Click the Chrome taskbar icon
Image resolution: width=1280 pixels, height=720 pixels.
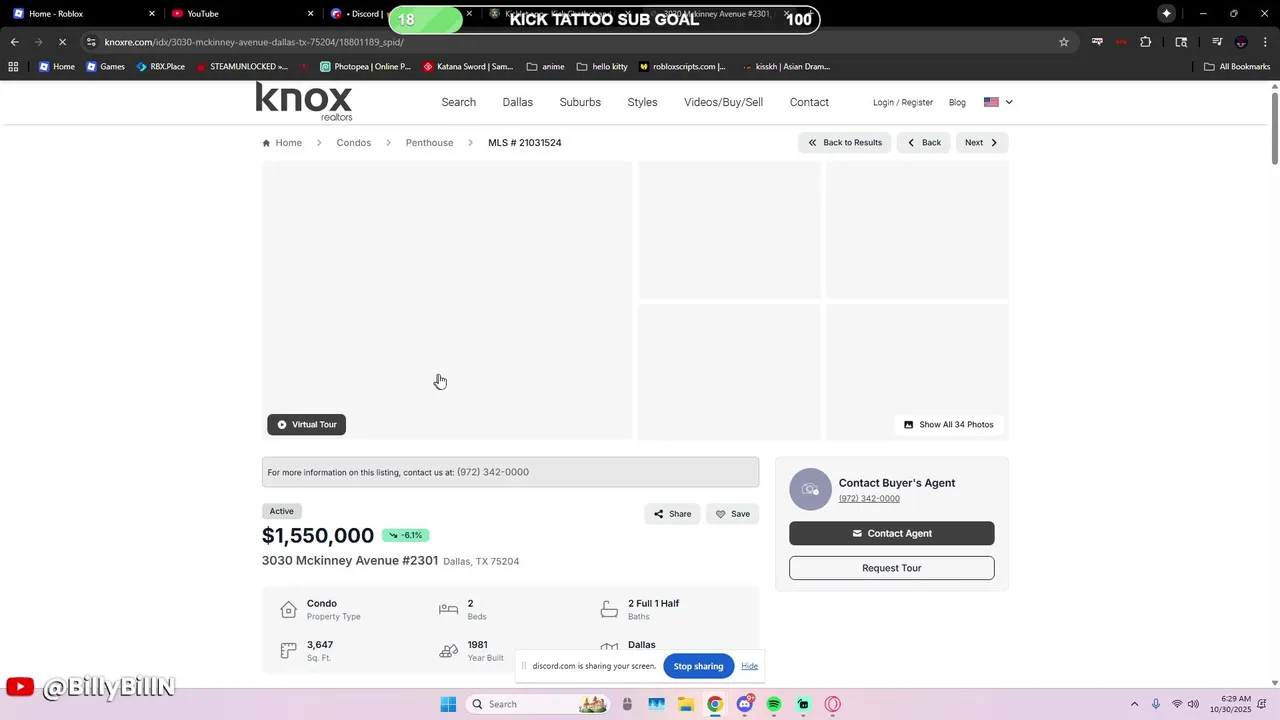[715, 704]
